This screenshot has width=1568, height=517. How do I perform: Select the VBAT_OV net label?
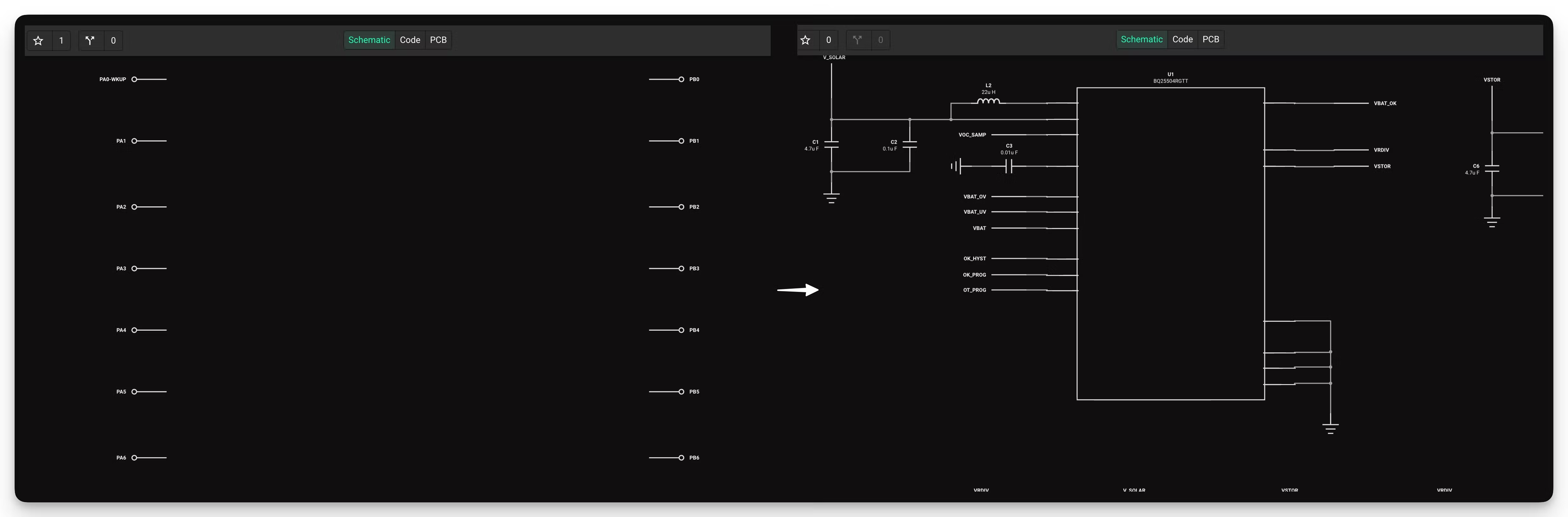coord(975,197)
